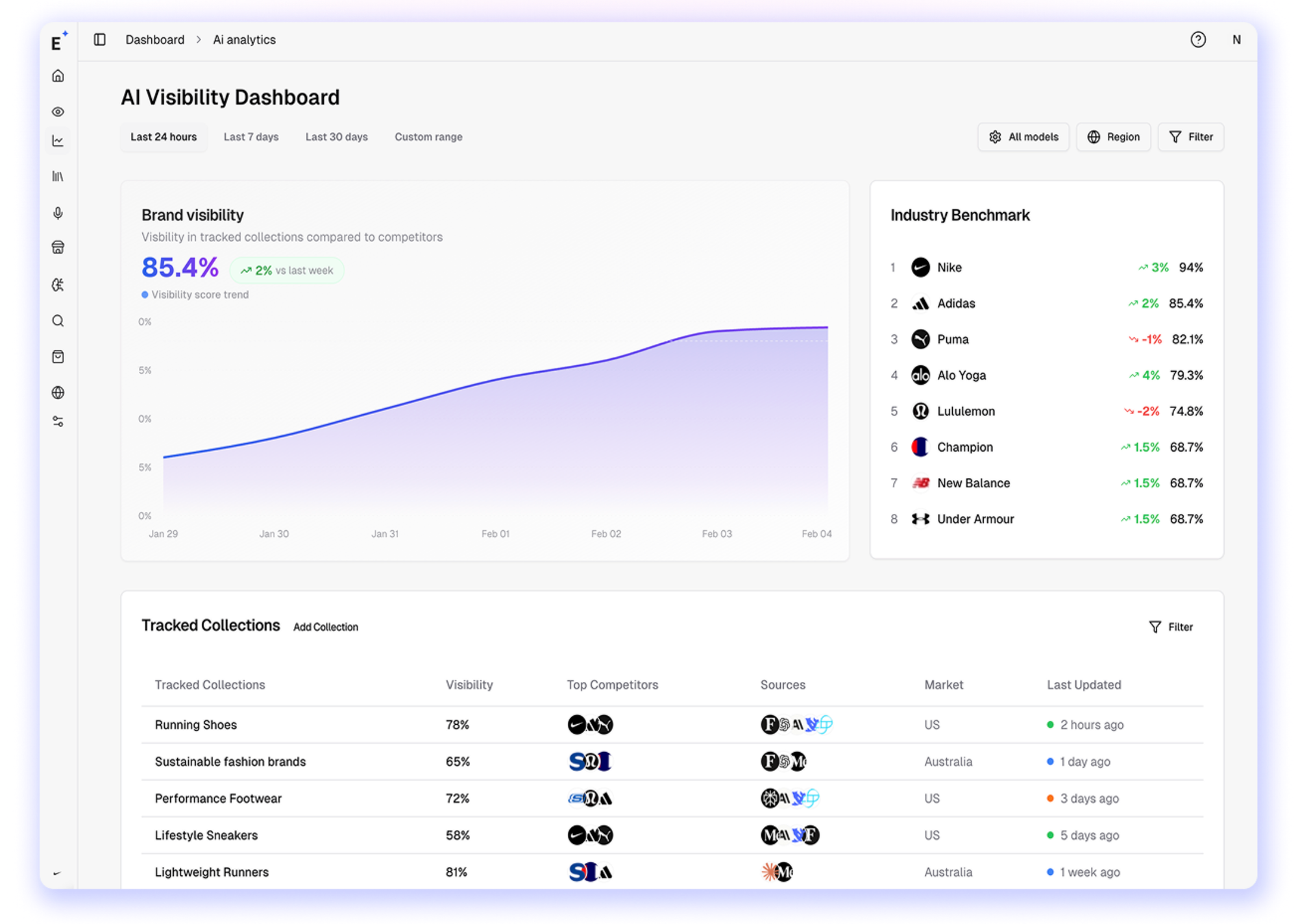Toggle the sidebar panel icon
Viewport: 1298px width, 924px height.
99,40
